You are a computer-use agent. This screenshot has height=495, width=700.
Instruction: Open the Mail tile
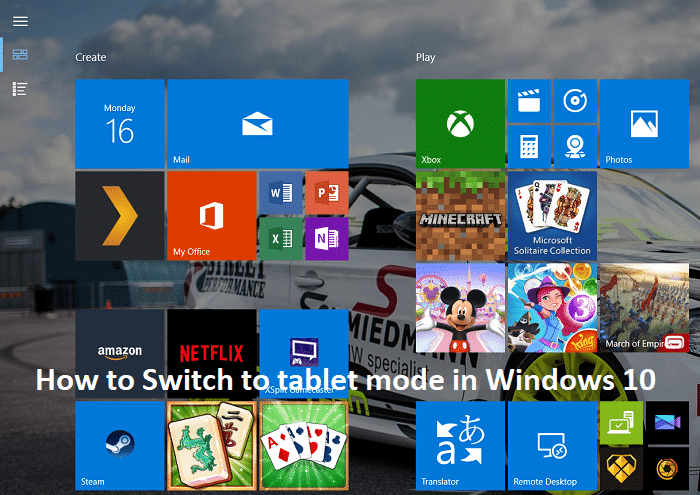click(x=257, y=124)
